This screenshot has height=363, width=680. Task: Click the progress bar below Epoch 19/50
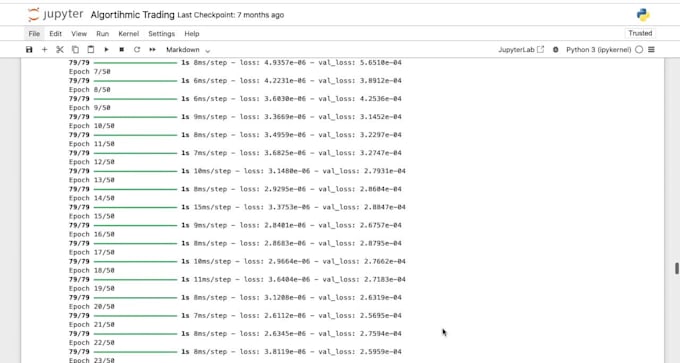coord(135,298)
